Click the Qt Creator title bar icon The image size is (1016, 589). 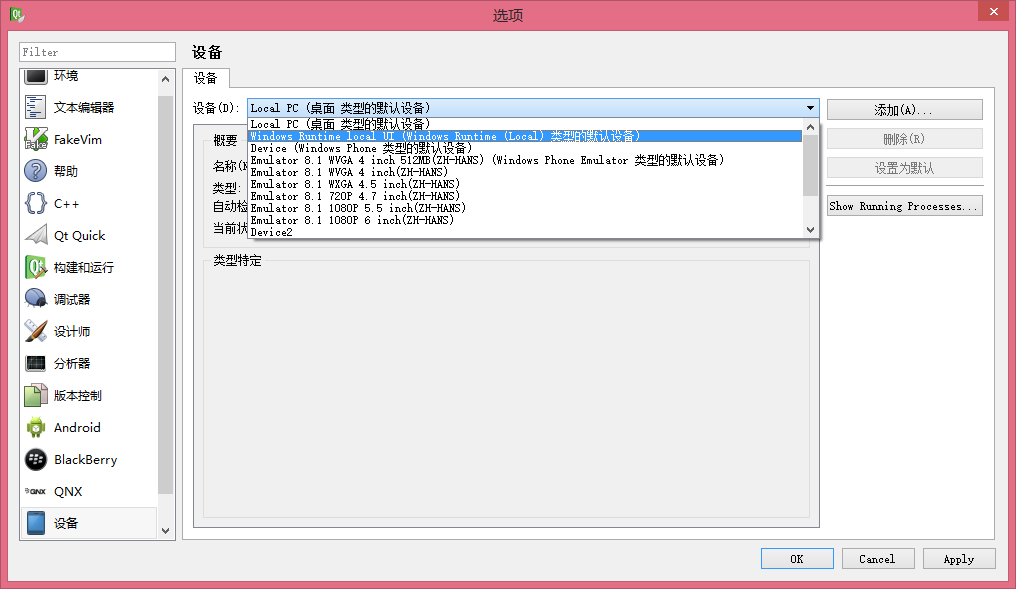pos(17,14)
